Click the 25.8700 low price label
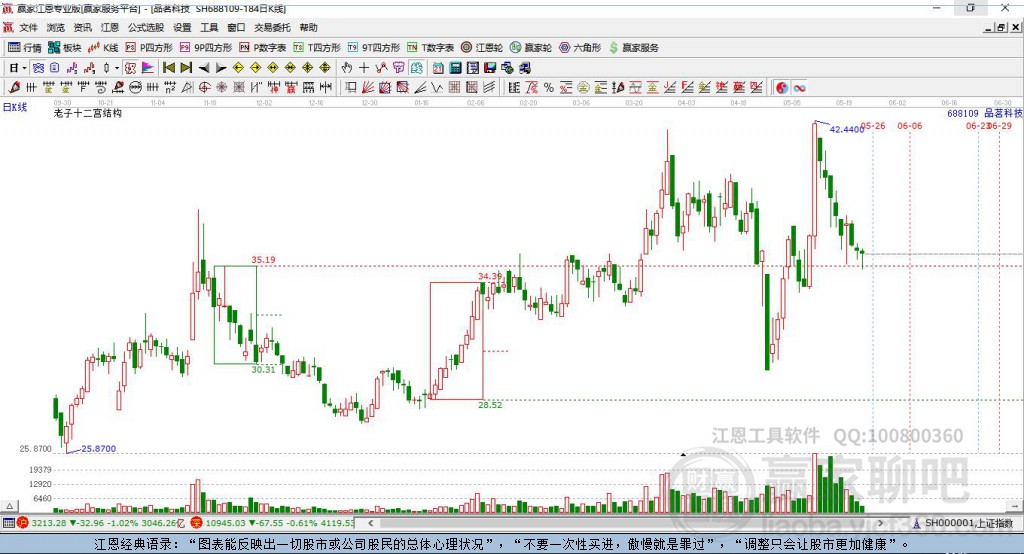Image resolution: width=1024 pixels, height=554 pixels. [x=99, y=449]
